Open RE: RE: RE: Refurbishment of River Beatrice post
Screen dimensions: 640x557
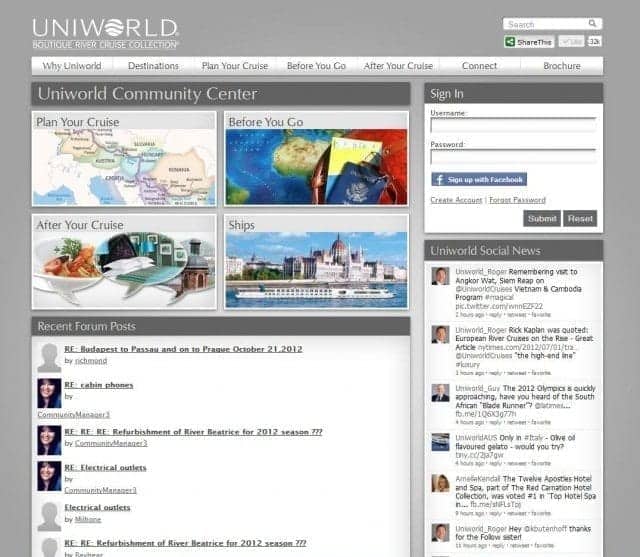pos(193,432)
